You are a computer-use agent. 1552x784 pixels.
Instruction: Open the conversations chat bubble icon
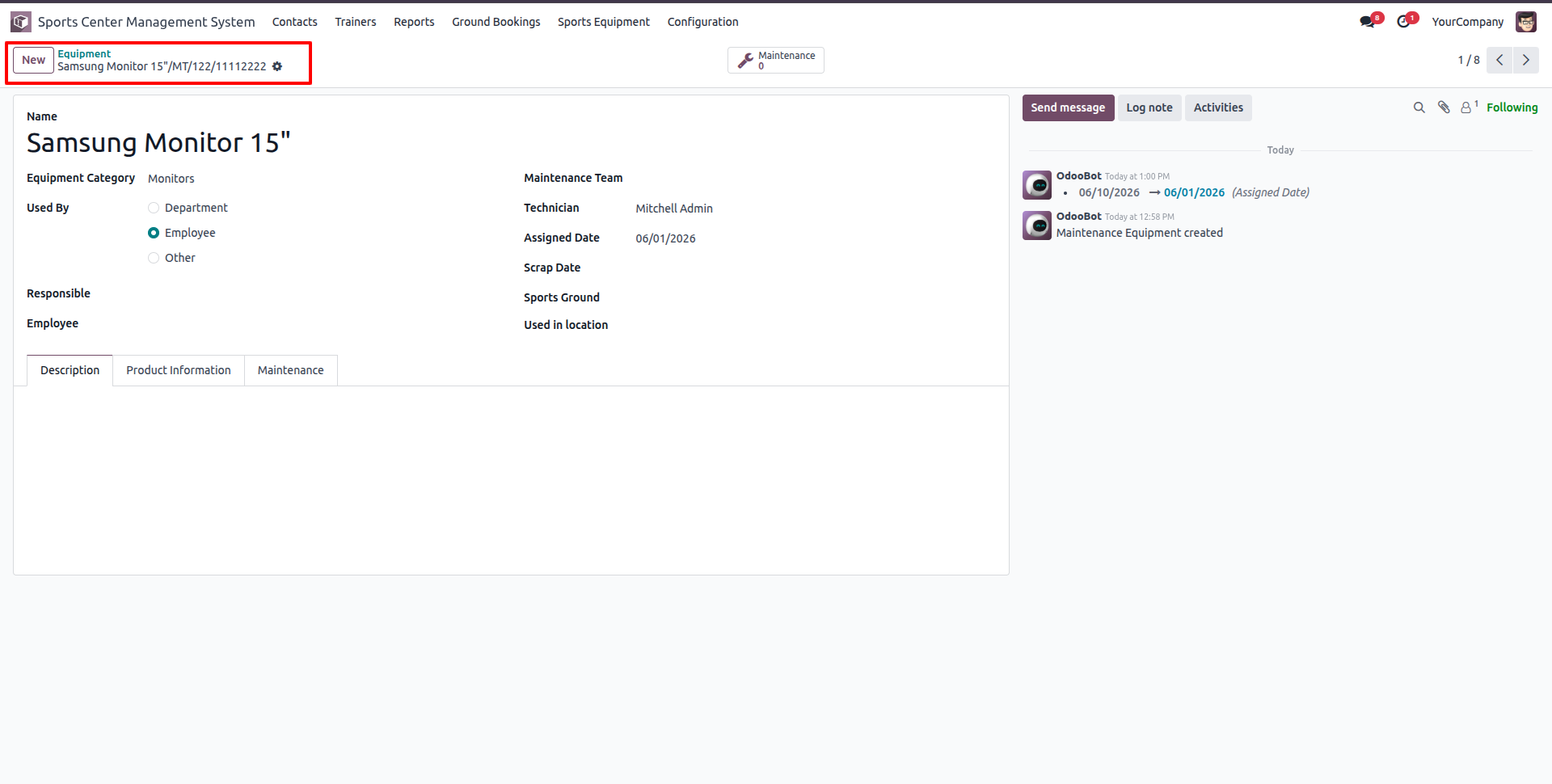1368,22
